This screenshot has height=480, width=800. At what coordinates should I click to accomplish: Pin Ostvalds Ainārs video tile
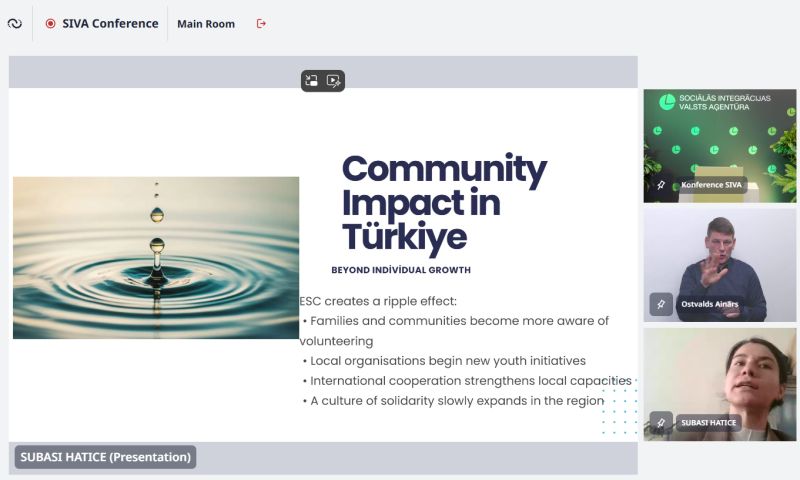(661, 303)
